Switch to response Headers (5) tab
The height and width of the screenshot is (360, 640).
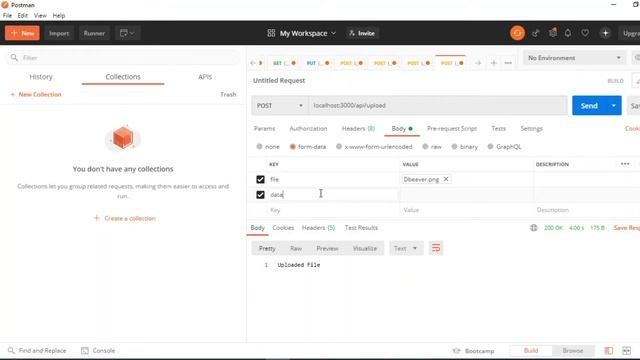coord(318,228)
